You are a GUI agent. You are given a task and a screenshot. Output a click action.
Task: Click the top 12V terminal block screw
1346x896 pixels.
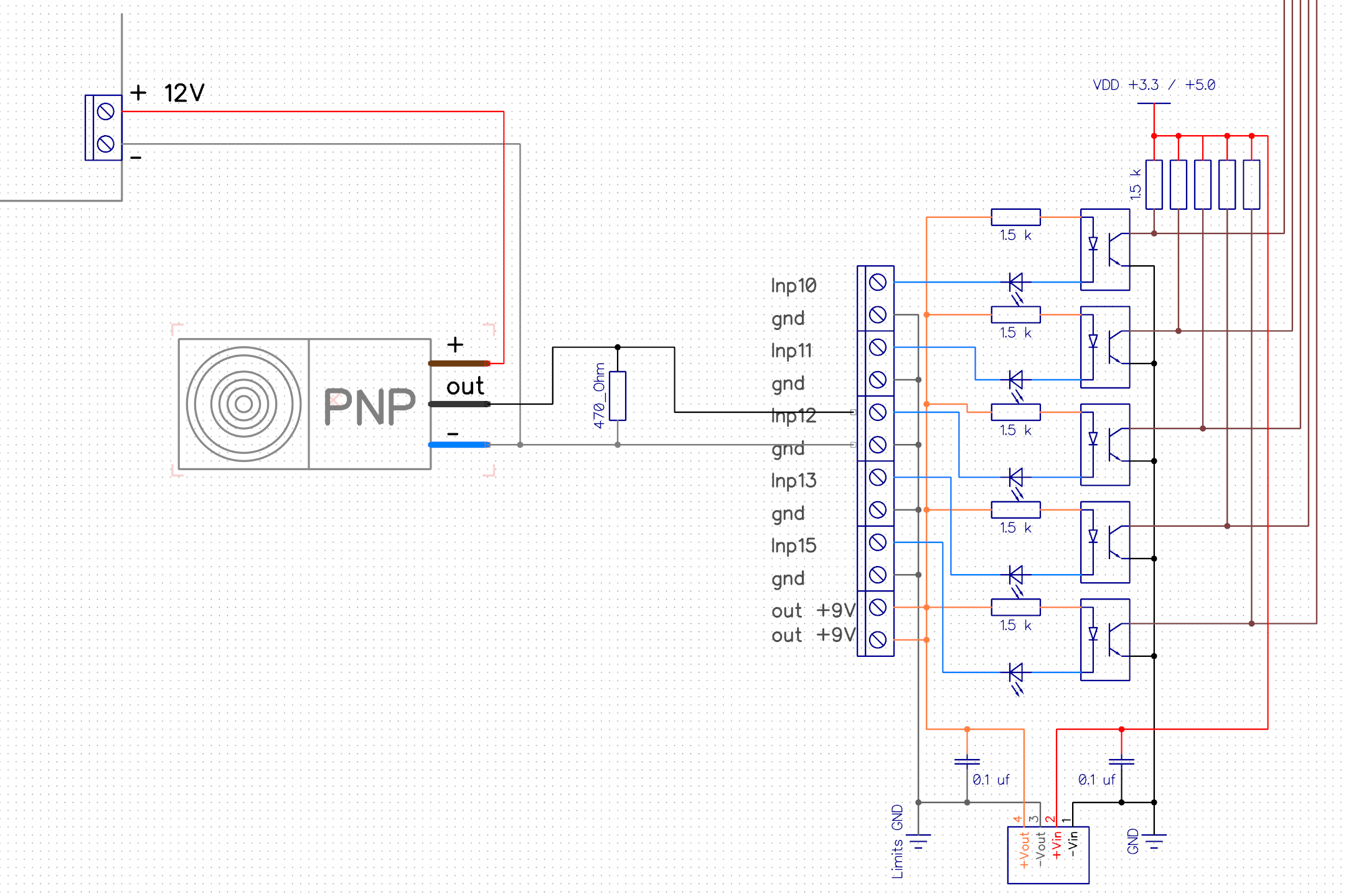(x=106, y=111)
